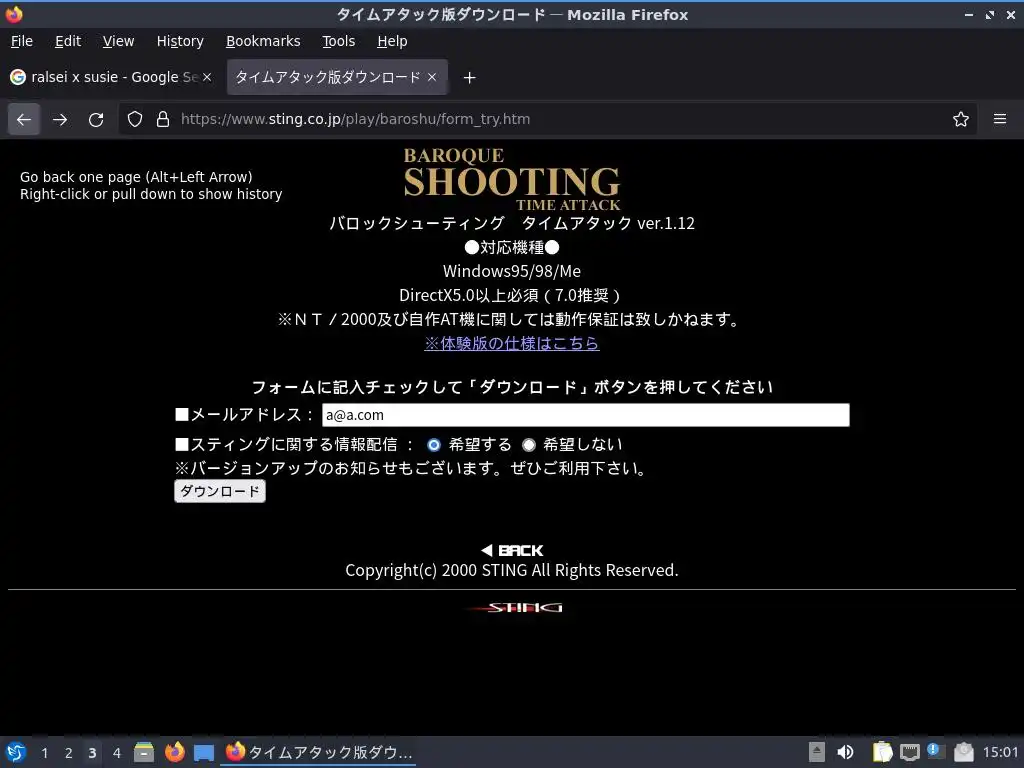
Task: Click the update notification tray icon
Action: pyautogui.click(x=936, y=751)
